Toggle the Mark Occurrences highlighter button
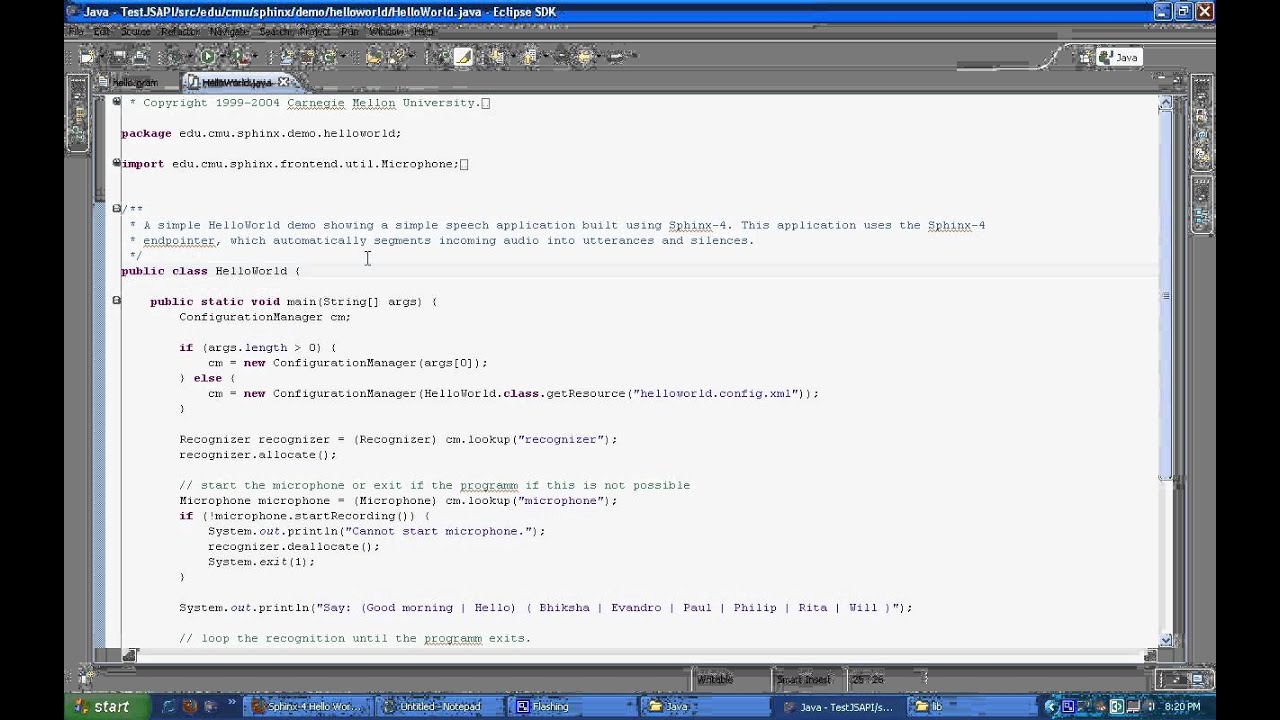Screen dimensions: 1280x720 462,57
